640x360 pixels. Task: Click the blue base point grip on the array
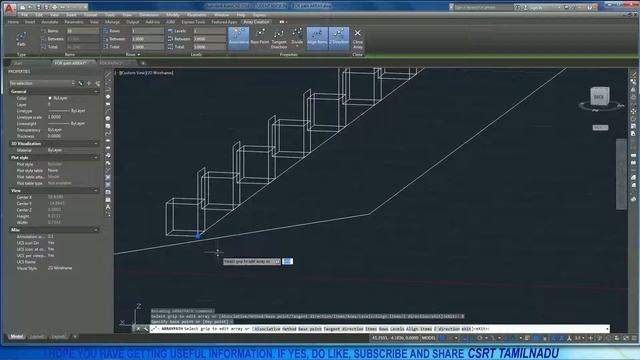pyautogui.click(x=198, y=236)
